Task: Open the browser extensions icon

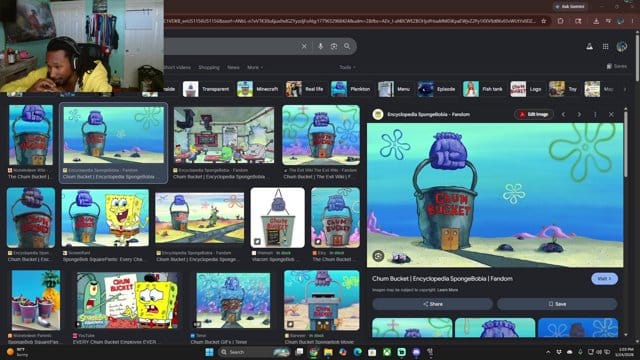Action: 560,21
